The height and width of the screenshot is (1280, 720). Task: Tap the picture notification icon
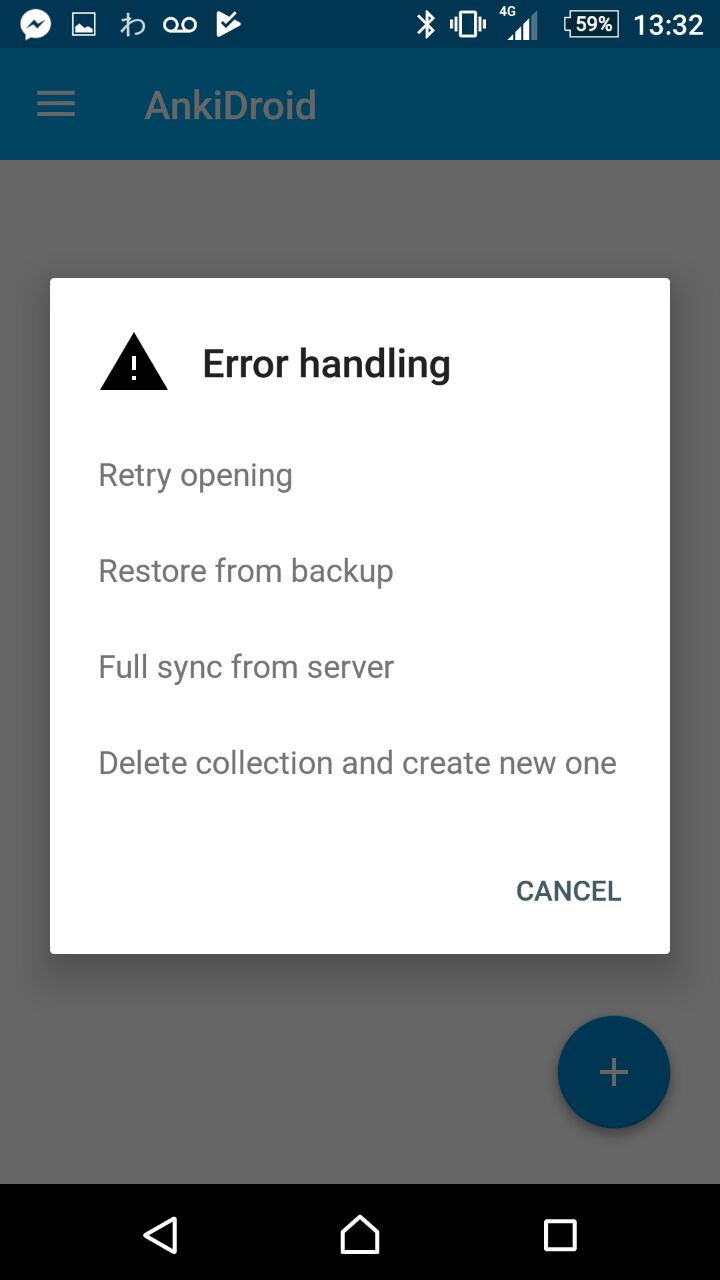pyautogui.click(x=84, y=24)
